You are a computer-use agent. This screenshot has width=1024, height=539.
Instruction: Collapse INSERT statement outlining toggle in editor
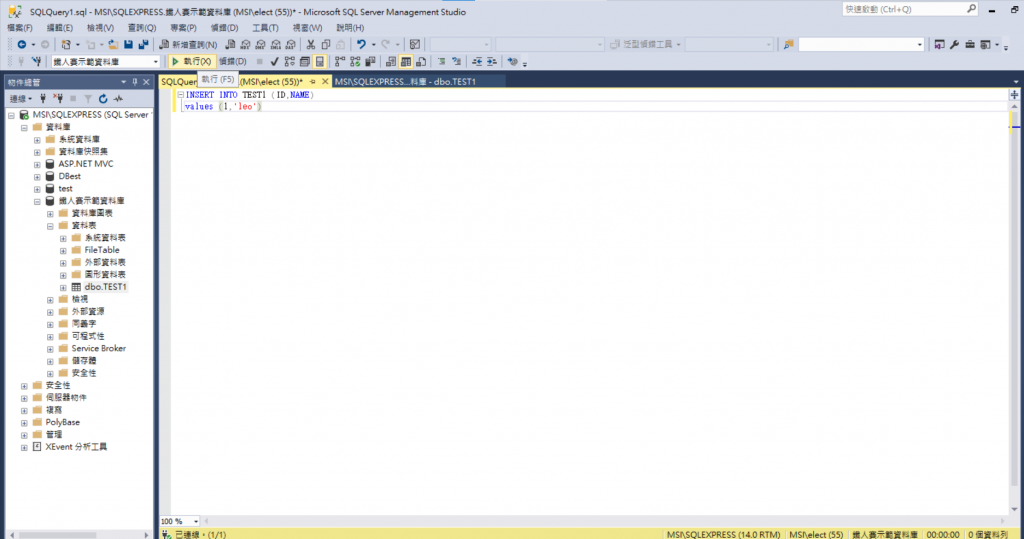[x=180, y=95]
